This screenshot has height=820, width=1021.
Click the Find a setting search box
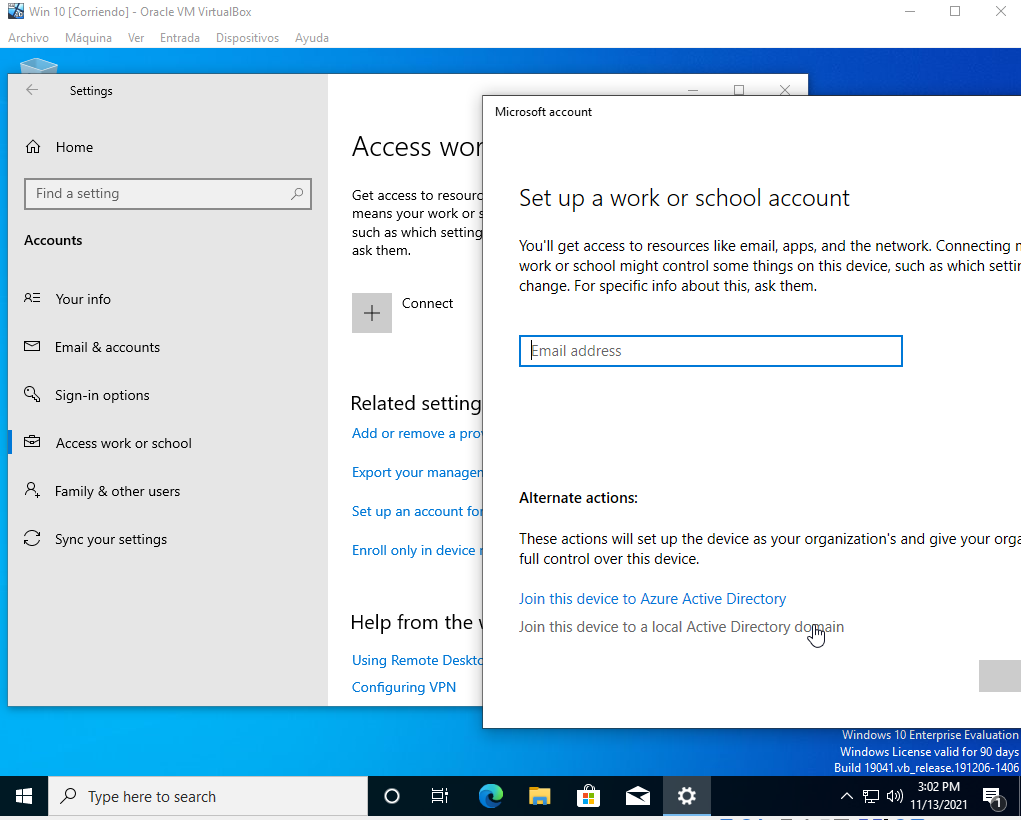tap(160, 194)
